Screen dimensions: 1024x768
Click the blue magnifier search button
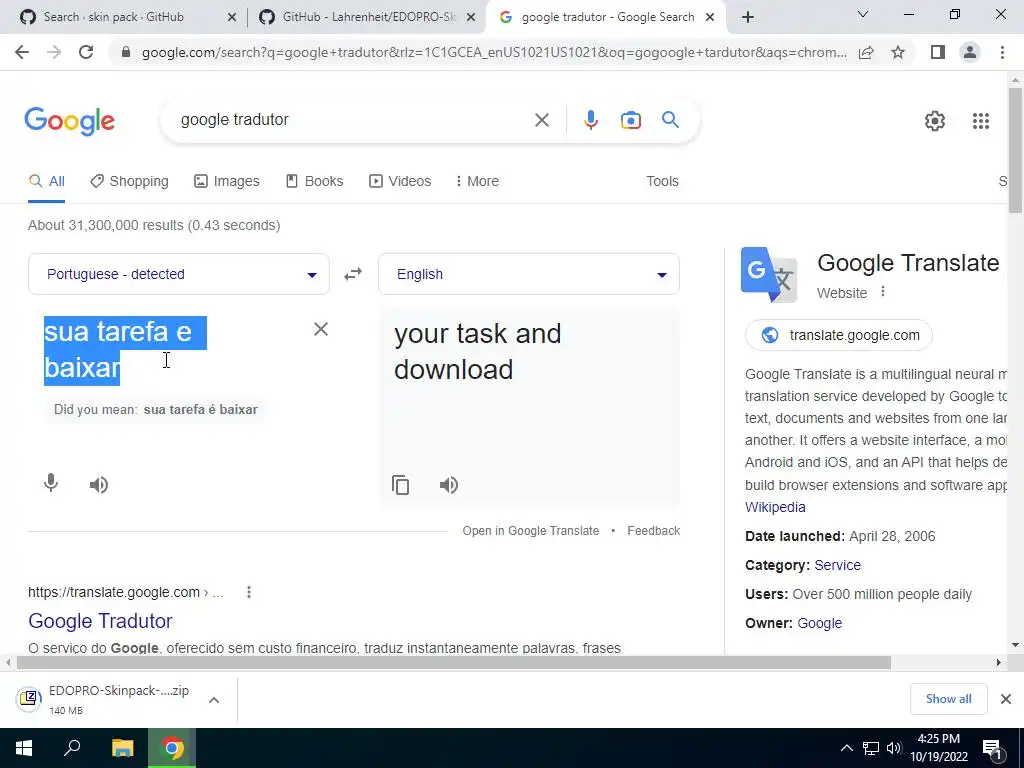[670, 120]
